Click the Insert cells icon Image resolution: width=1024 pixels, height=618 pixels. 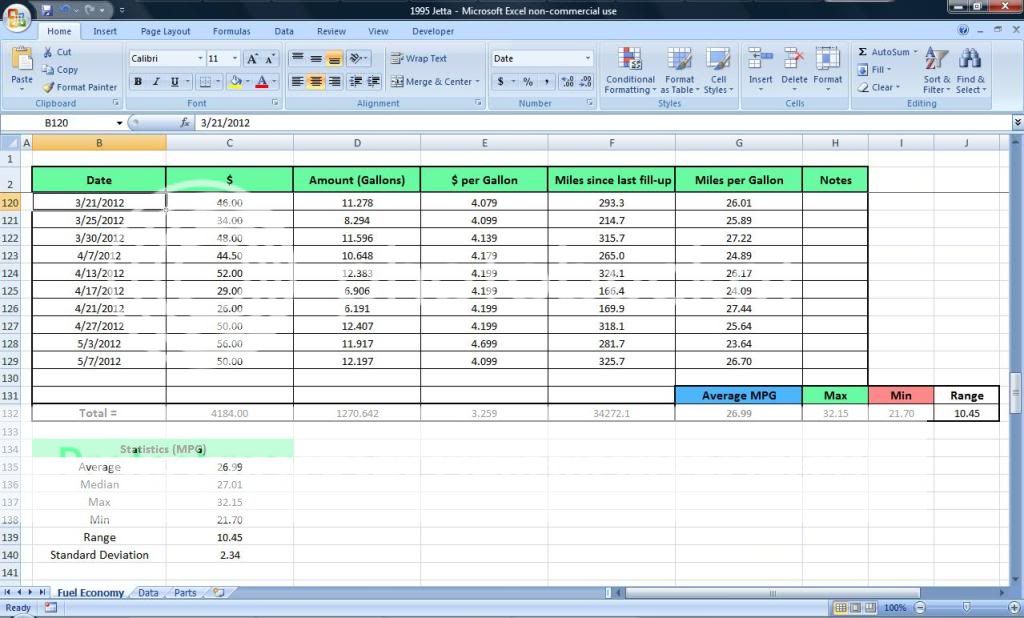pos(760,60)
